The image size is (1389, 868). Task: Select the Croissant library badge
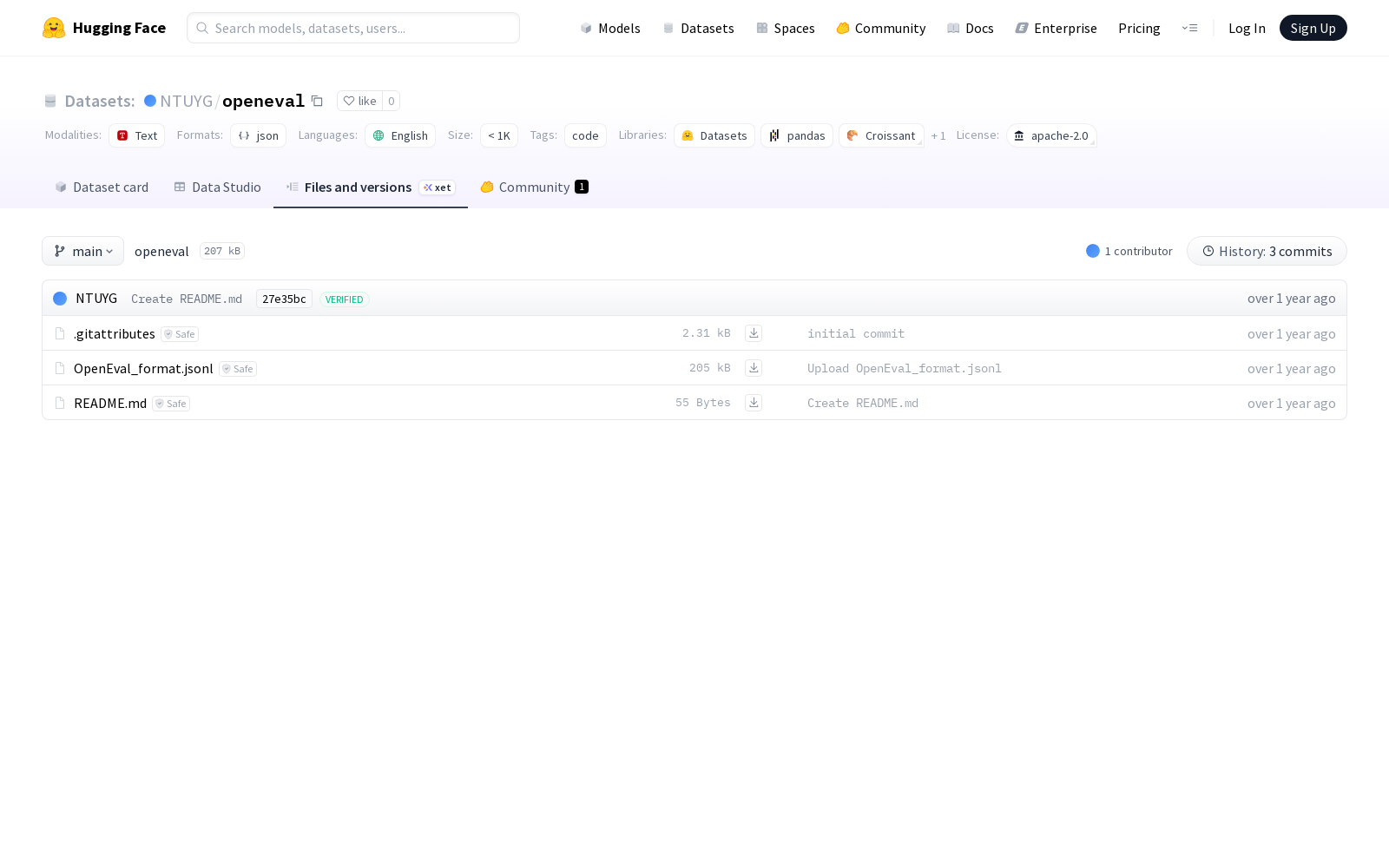[x=880, y=135]
